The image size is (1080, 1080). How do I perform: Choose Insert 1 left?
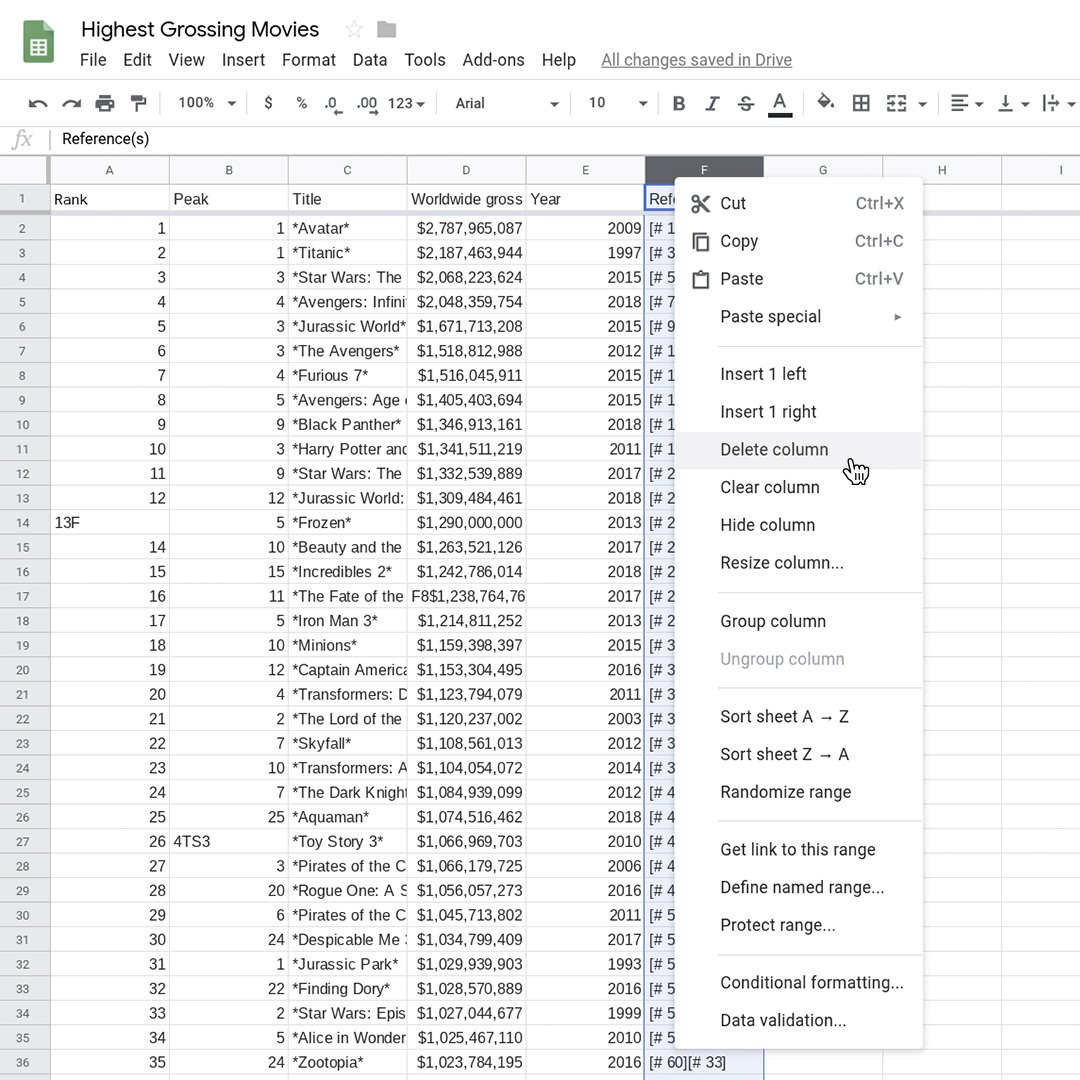tap(798, 374)
